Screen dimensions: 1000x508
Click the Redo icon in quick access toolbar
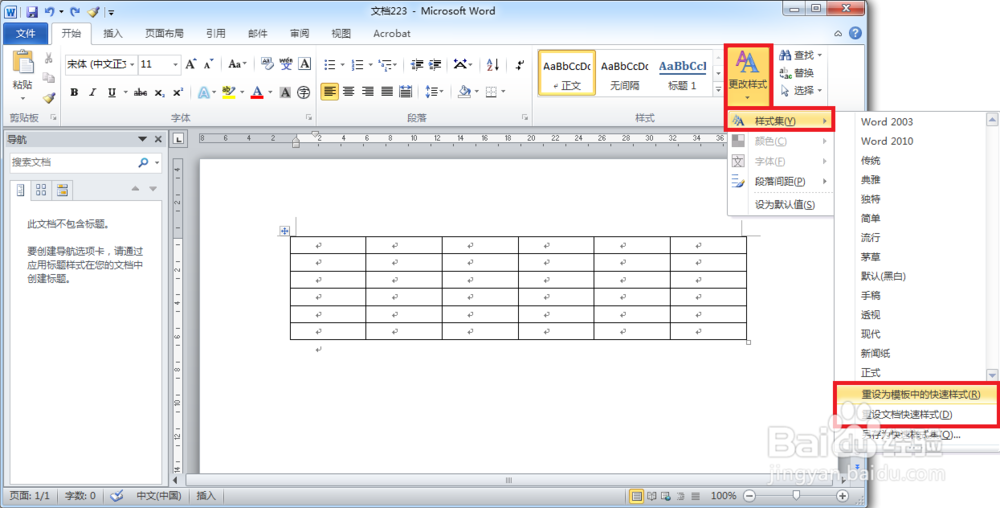75,11
